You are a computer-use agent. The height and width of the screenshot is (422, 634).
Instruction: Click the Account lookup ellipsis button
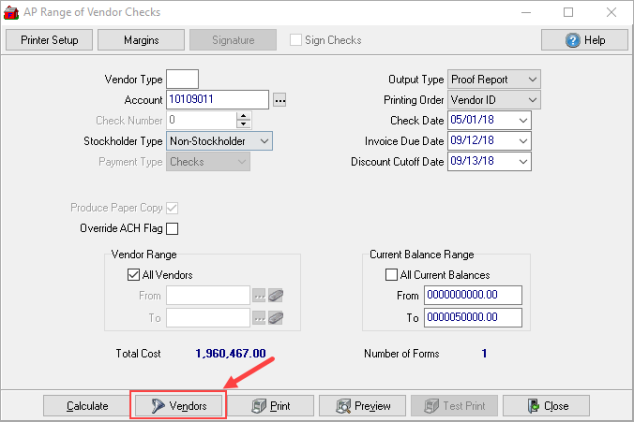pos(280,100)
